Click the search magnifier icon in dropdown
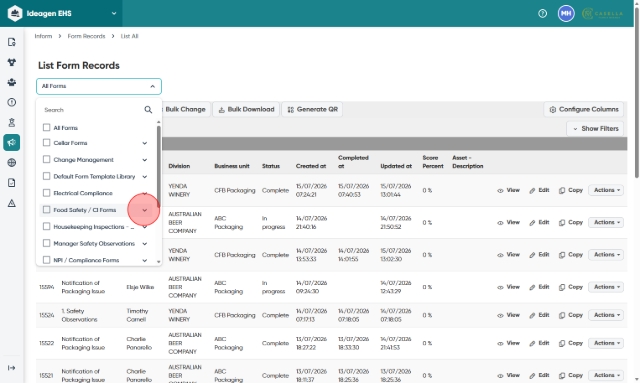This screenshot has height=383, width=640. tap(148, 109)
